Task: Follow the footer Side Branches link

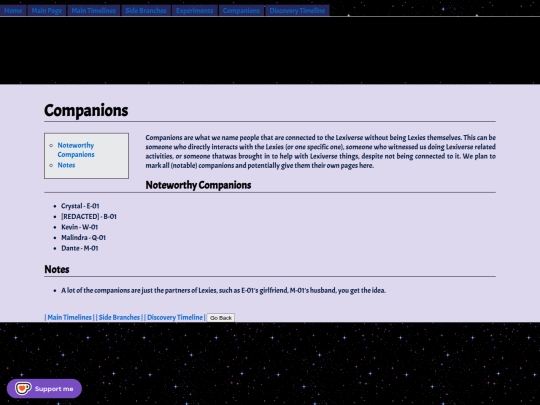Action: click(x=119, y=317)
